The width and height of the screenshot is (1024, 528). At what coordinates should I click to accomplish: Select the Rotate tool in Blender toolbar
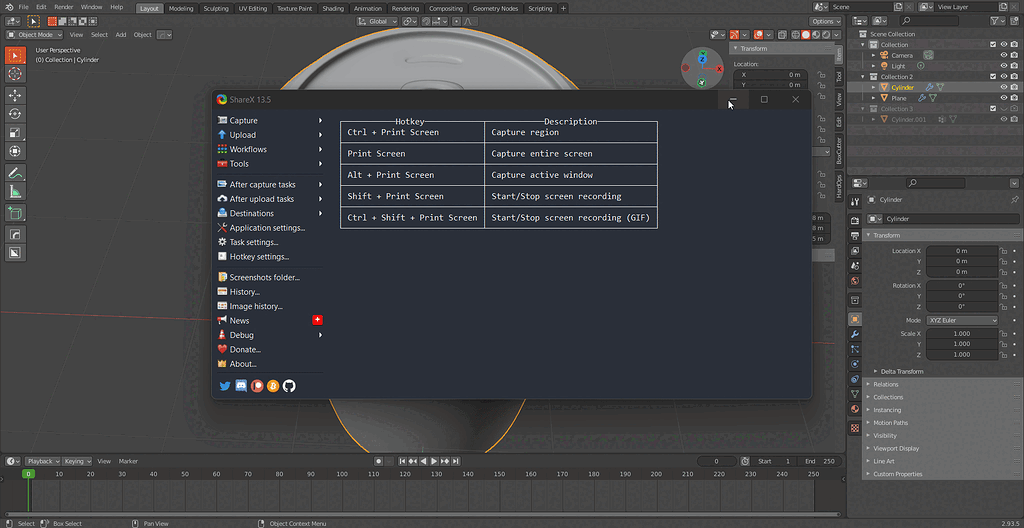click(x=15, y=114)
